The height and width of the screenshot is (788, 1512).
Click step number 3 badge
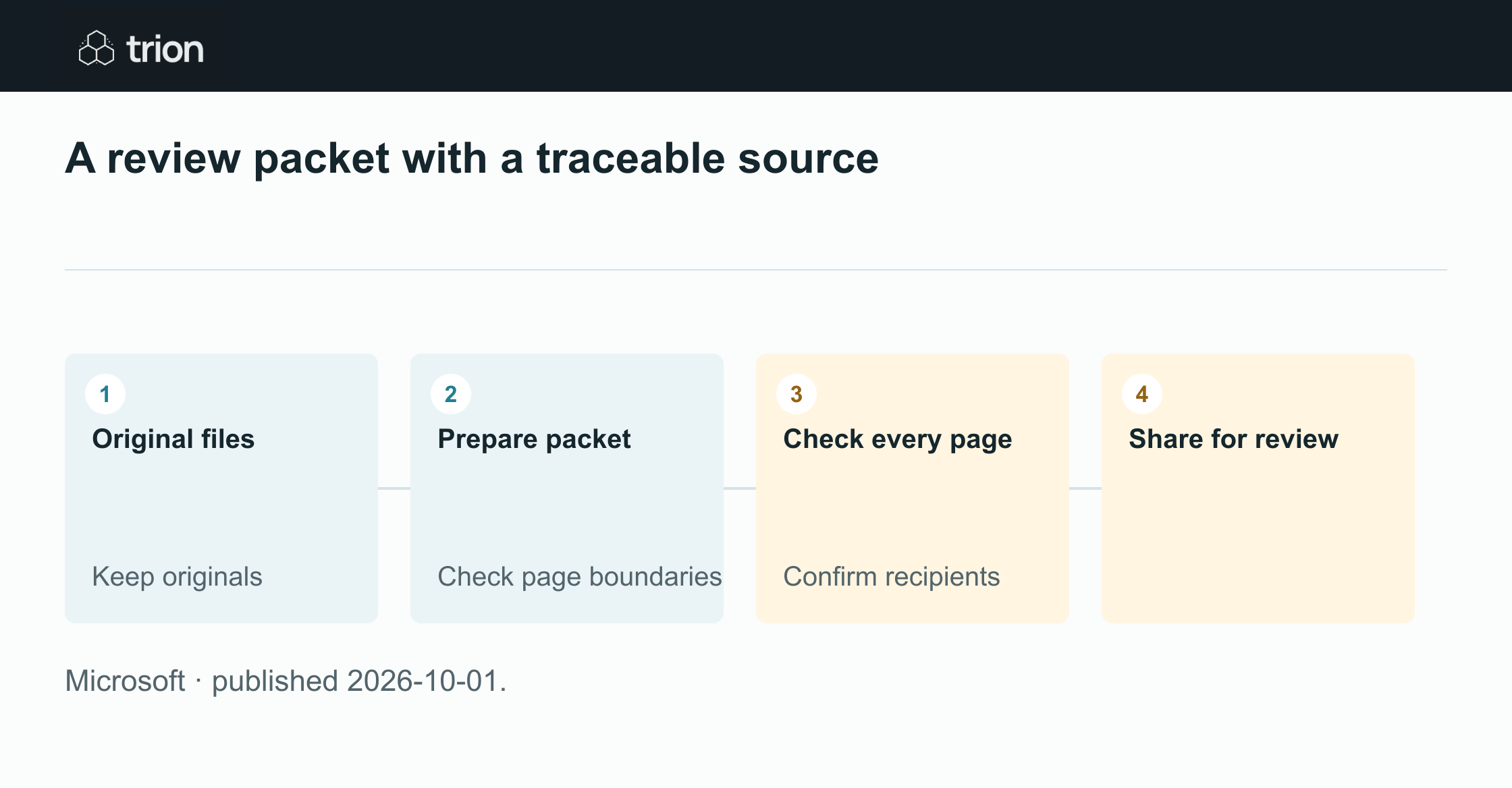[796, 394]
